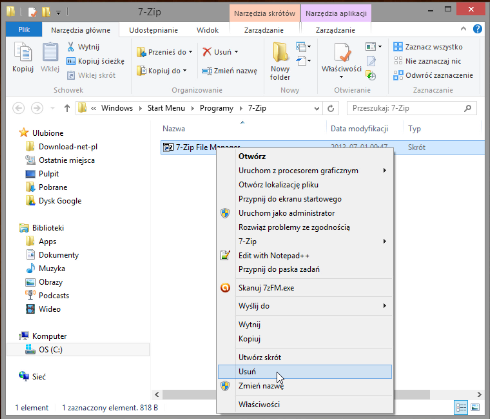Click the Wytnij scissors button
490x419 pixels.
point(83,47)
